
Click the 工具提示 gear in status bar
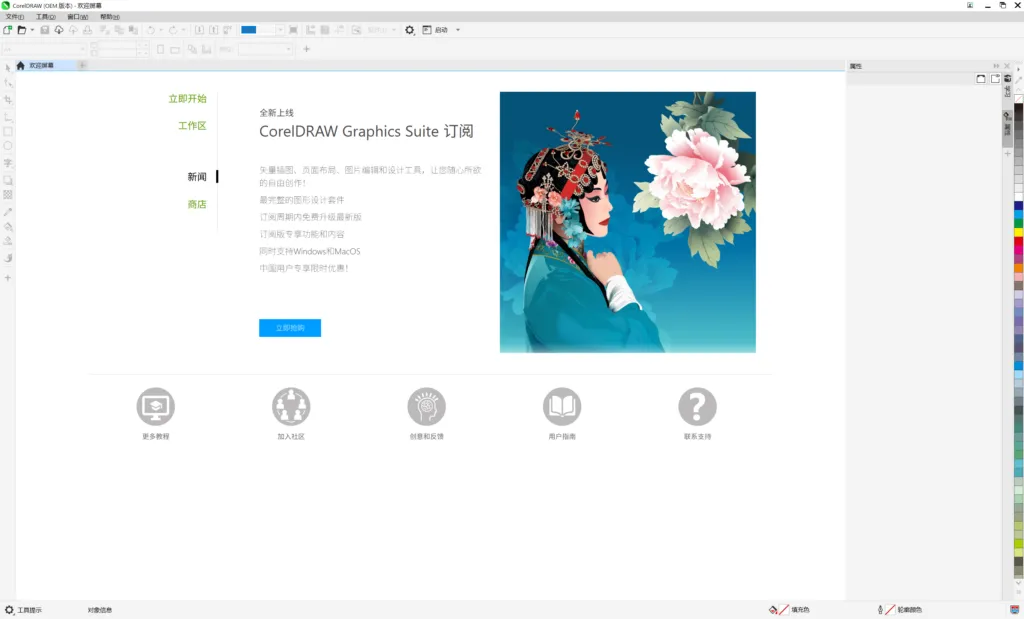point(9,610)
